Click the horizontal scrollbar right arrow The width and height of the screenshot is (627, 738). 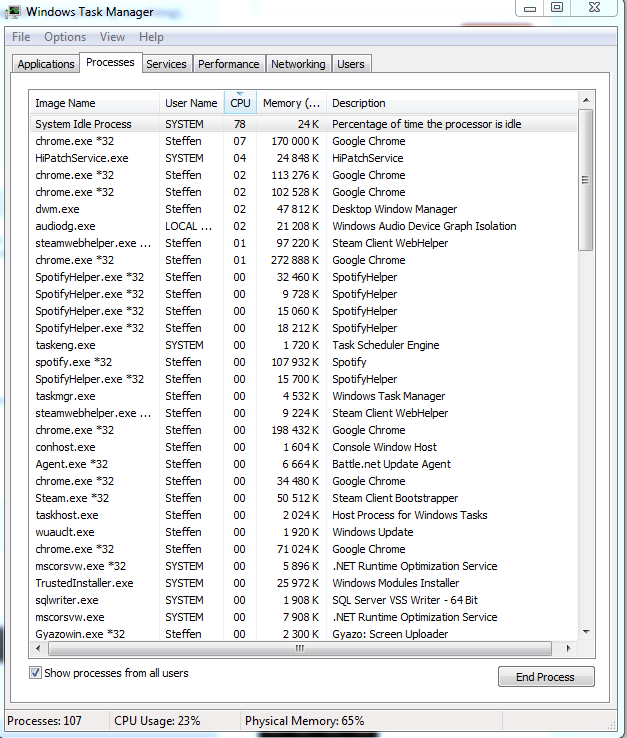point(569,648)
